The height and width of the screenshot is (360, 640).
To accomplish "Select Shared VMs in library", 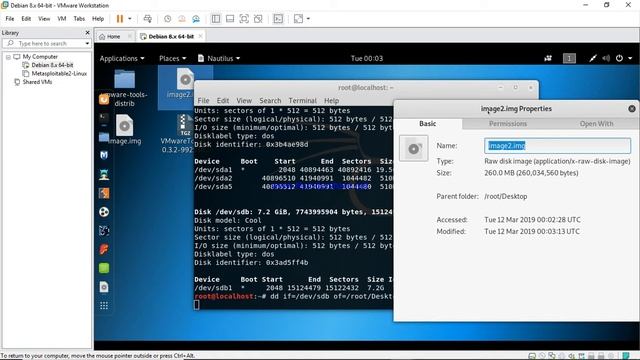I will tap(37, 82).
